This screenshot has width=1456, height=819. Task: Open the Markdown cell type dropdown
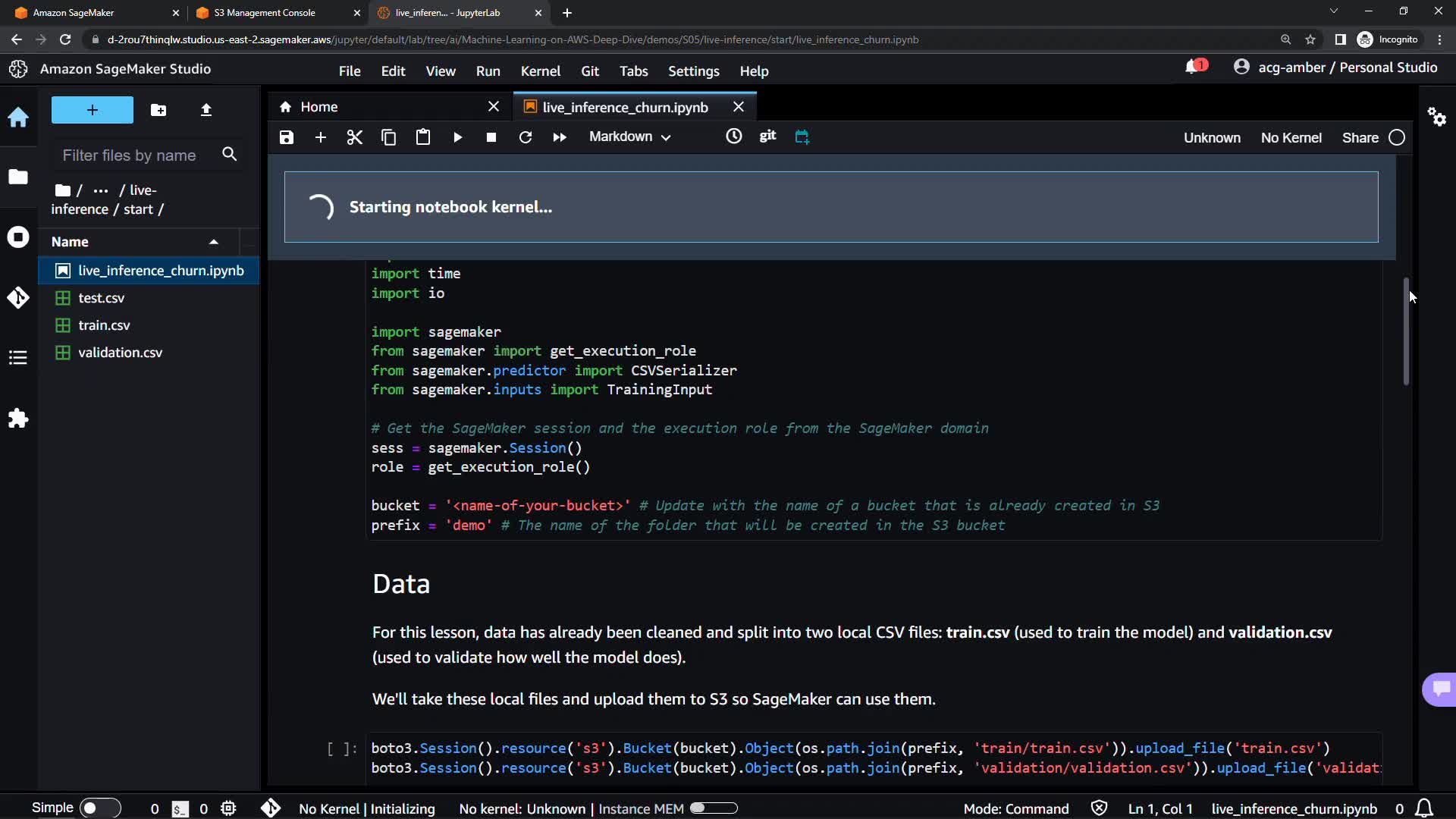pos(629,137)
